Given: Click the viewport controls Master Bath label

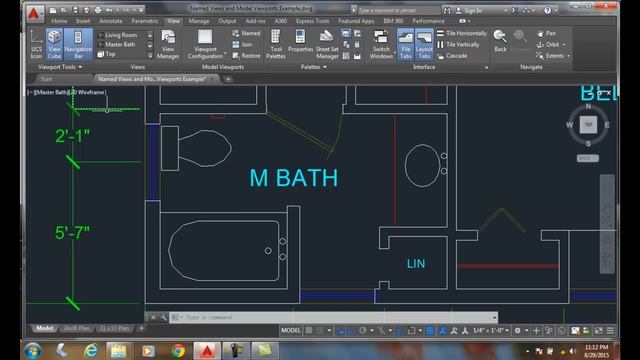Looking at the screenshot, I should (53, 92).
